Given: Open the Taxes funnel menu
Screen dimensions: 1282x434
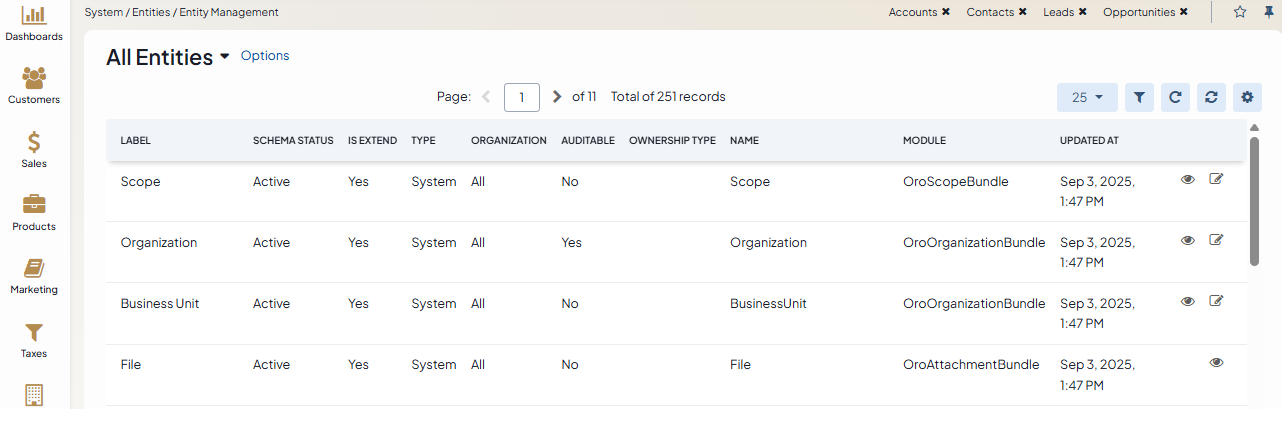Looking at the screenshot, I should pos(34,340).
